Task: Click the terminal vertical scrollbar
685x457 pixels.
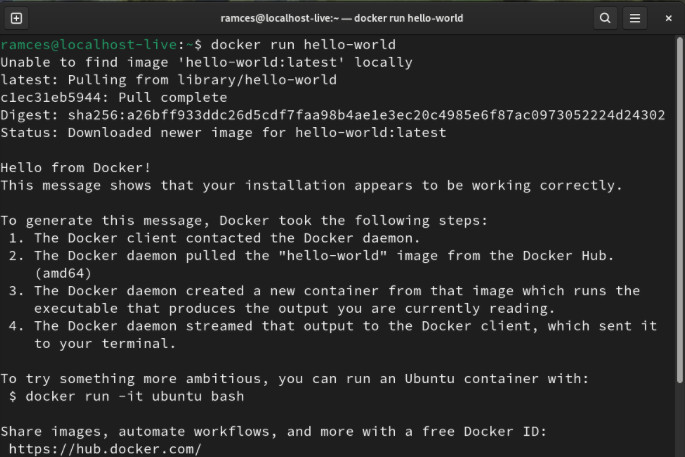Action: point(679,210)
